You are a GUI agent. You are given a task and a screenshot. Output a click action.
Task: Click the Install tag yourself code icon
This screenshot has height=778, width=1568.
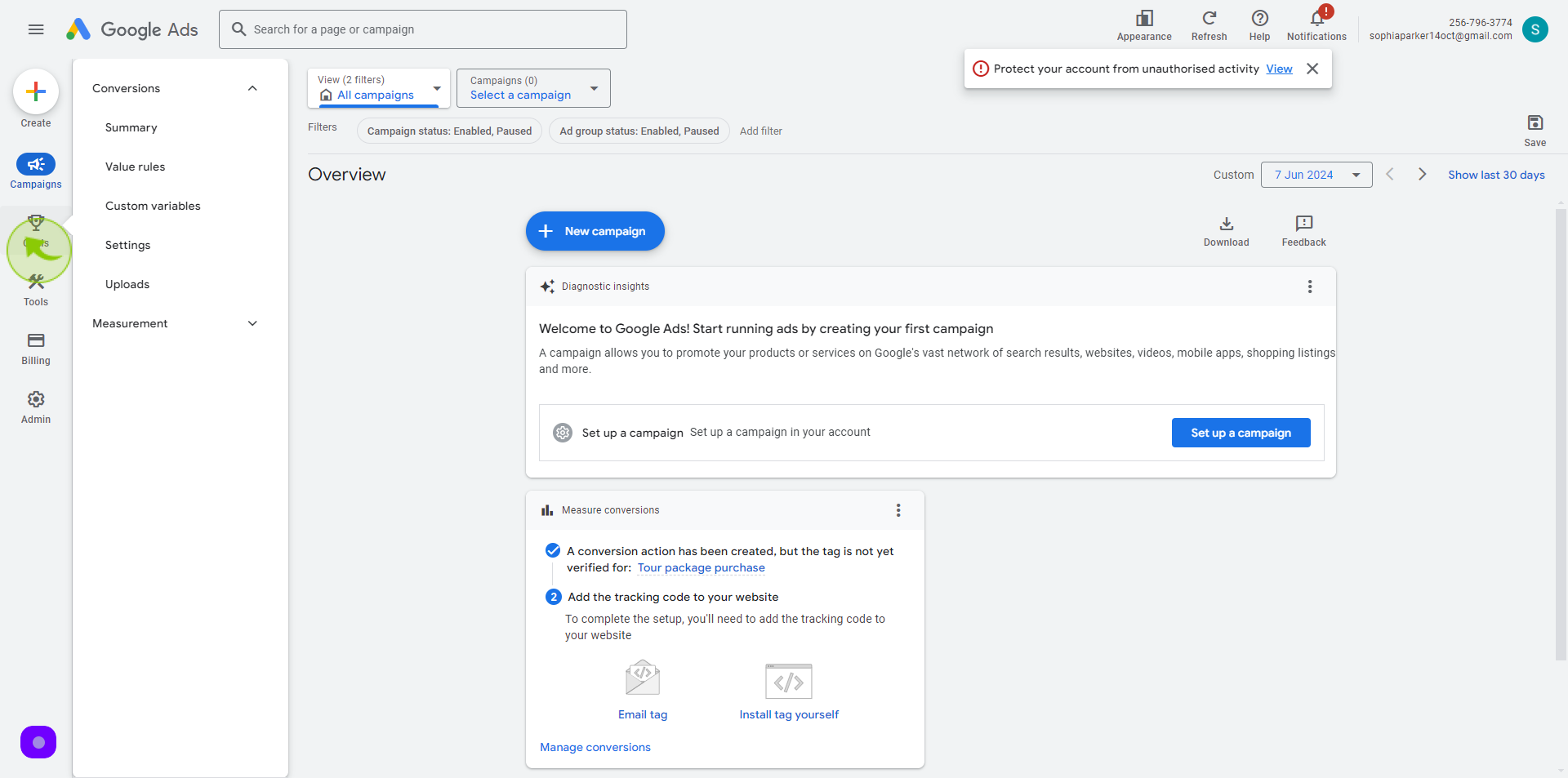pyautogui.click(x=789, y=681)
